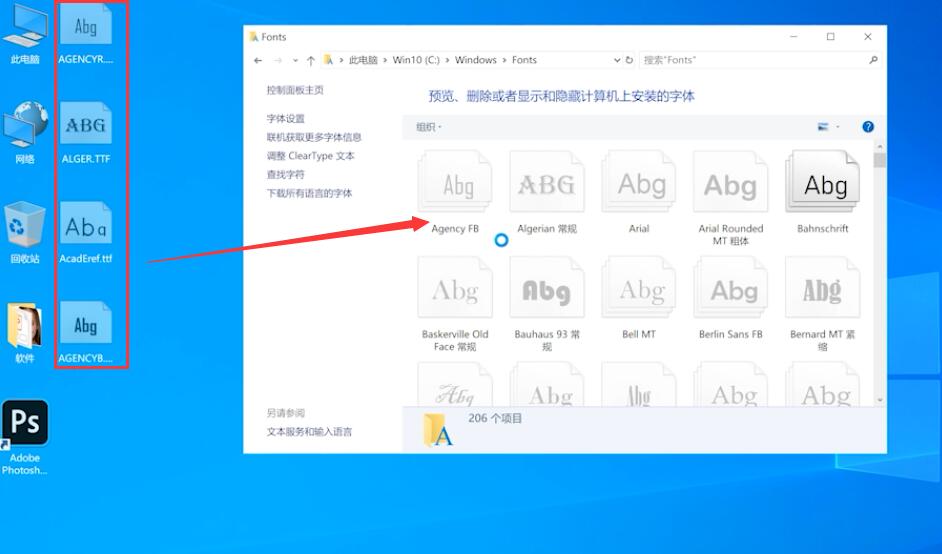942x554 pixels.
Task: Change view with the view options icon
Action: (x=823, y=127)
